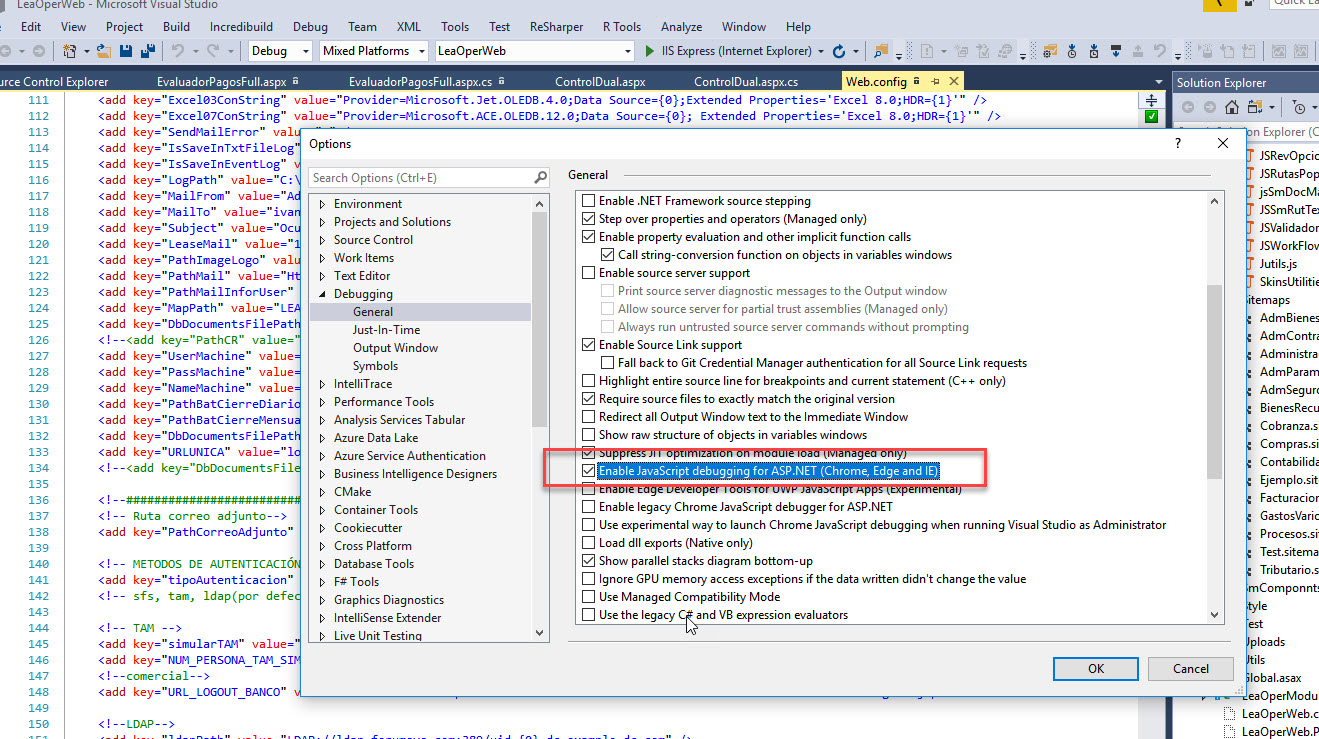Click Cancel in Options dialog
Screen dimensions: 1319x739
click(1190, 669)
